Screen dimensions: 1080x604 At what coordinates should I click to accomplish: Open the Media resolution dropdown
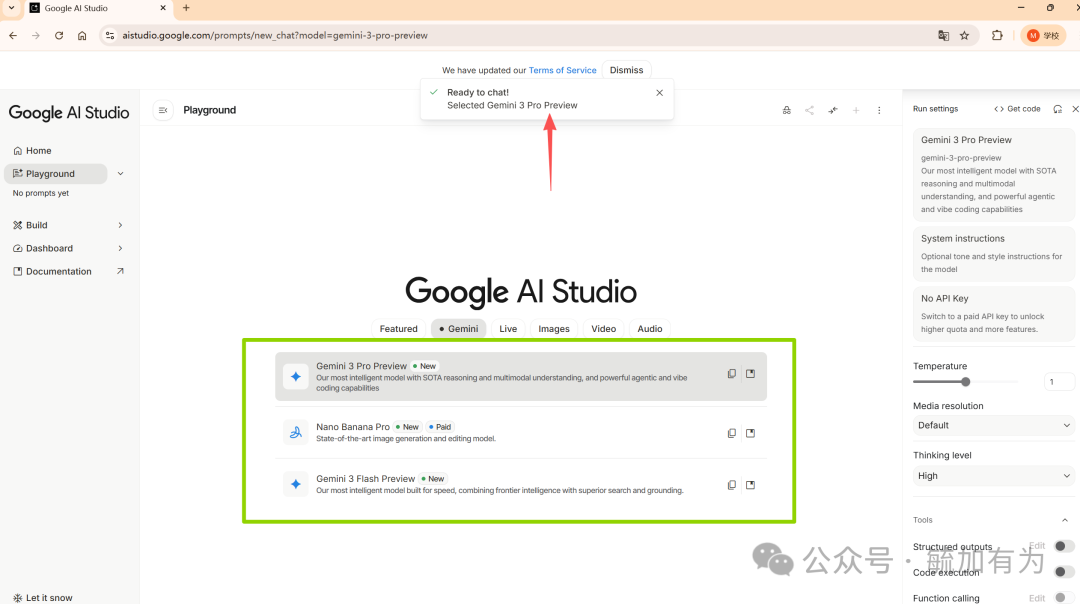point(993,425)
